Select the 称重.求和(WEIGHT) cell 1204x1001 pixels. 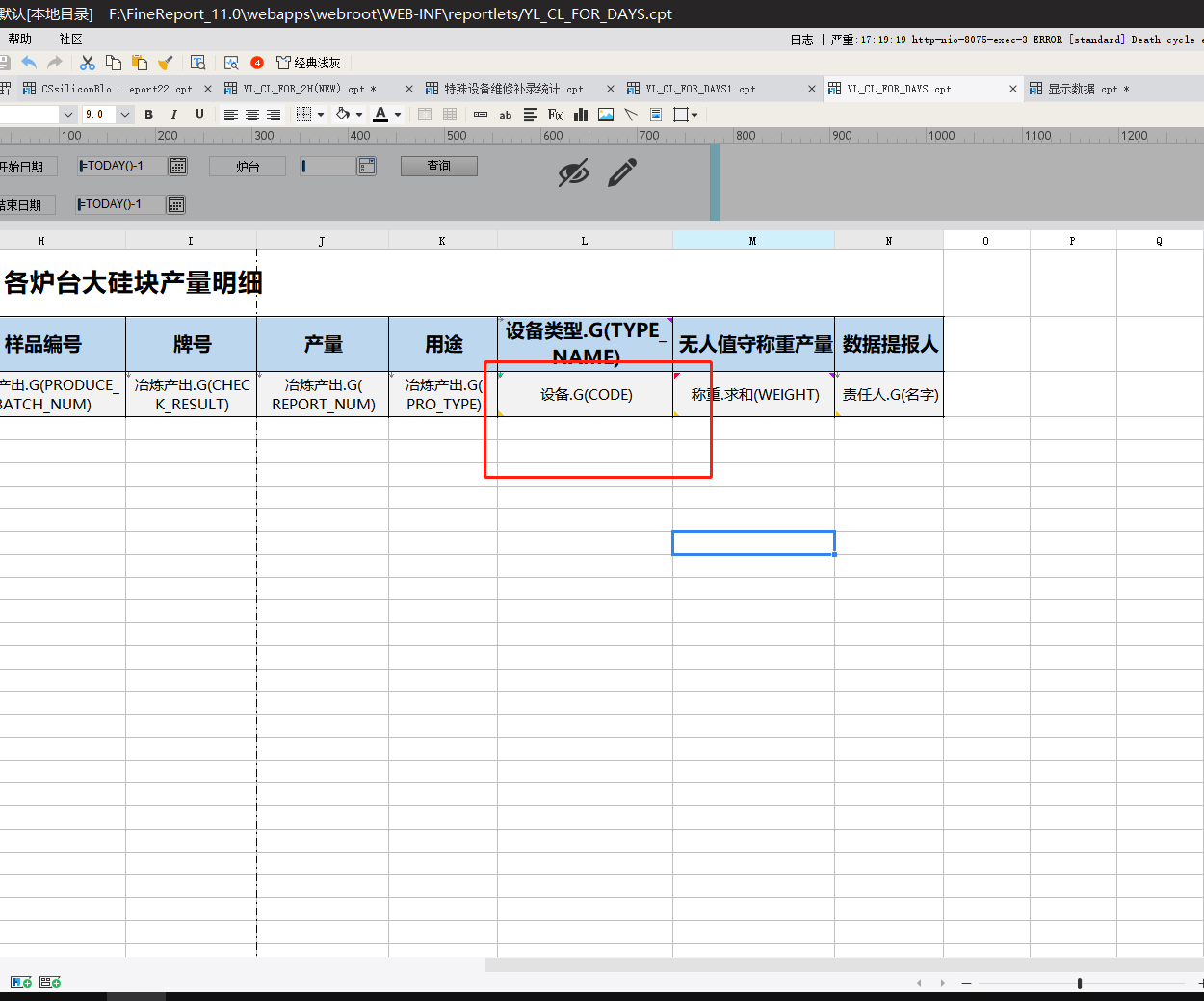(754, 395)
